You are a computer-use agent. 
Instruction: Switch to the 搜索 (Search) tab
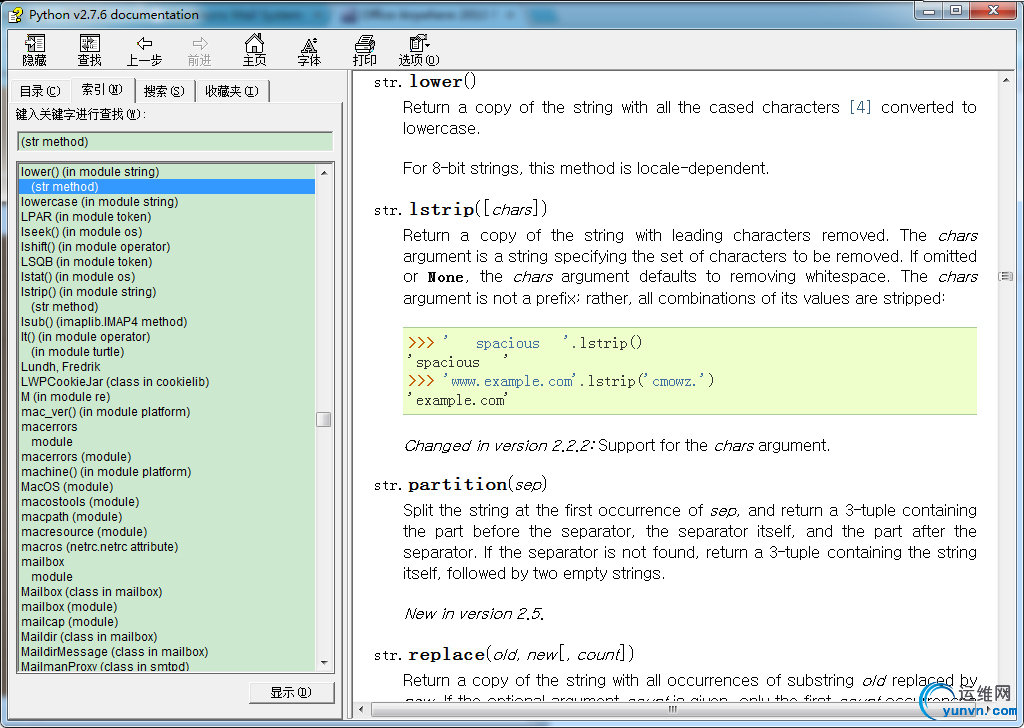(163, 91)
